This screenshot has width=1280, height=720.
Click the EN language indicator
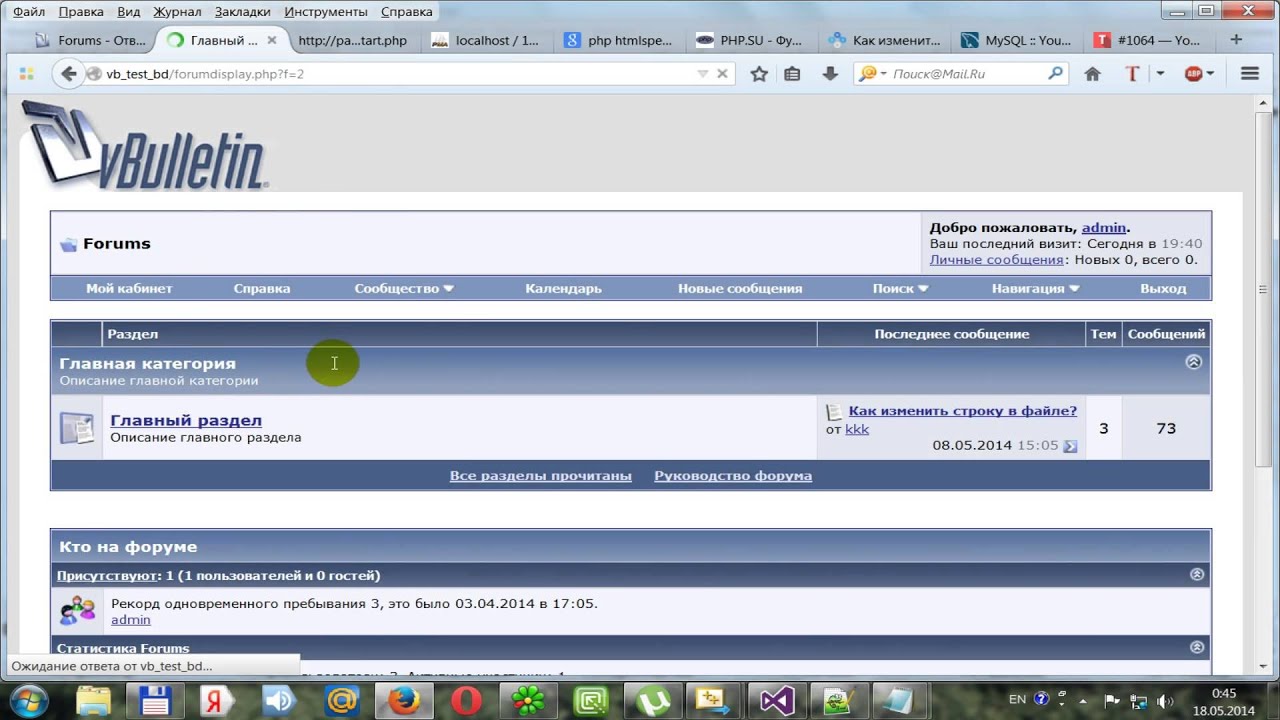pos(1017,700)
